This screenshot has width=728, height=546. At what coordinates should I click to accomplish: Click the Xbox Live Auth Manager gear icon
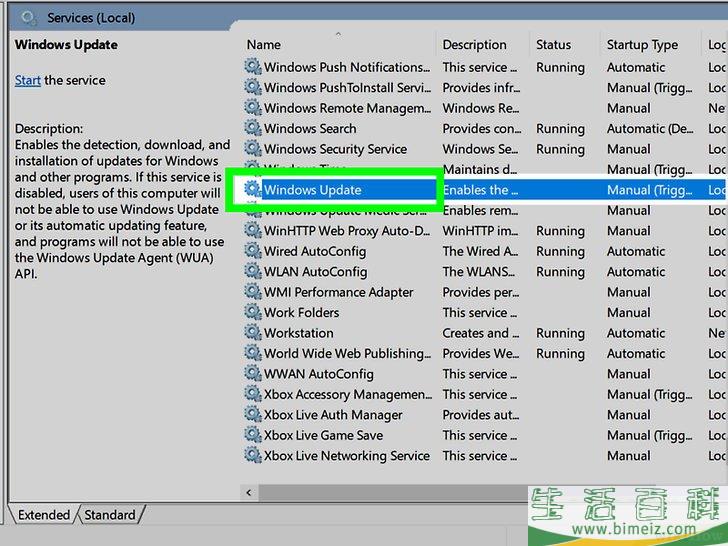pyautogui.click(x=253, y=414)
